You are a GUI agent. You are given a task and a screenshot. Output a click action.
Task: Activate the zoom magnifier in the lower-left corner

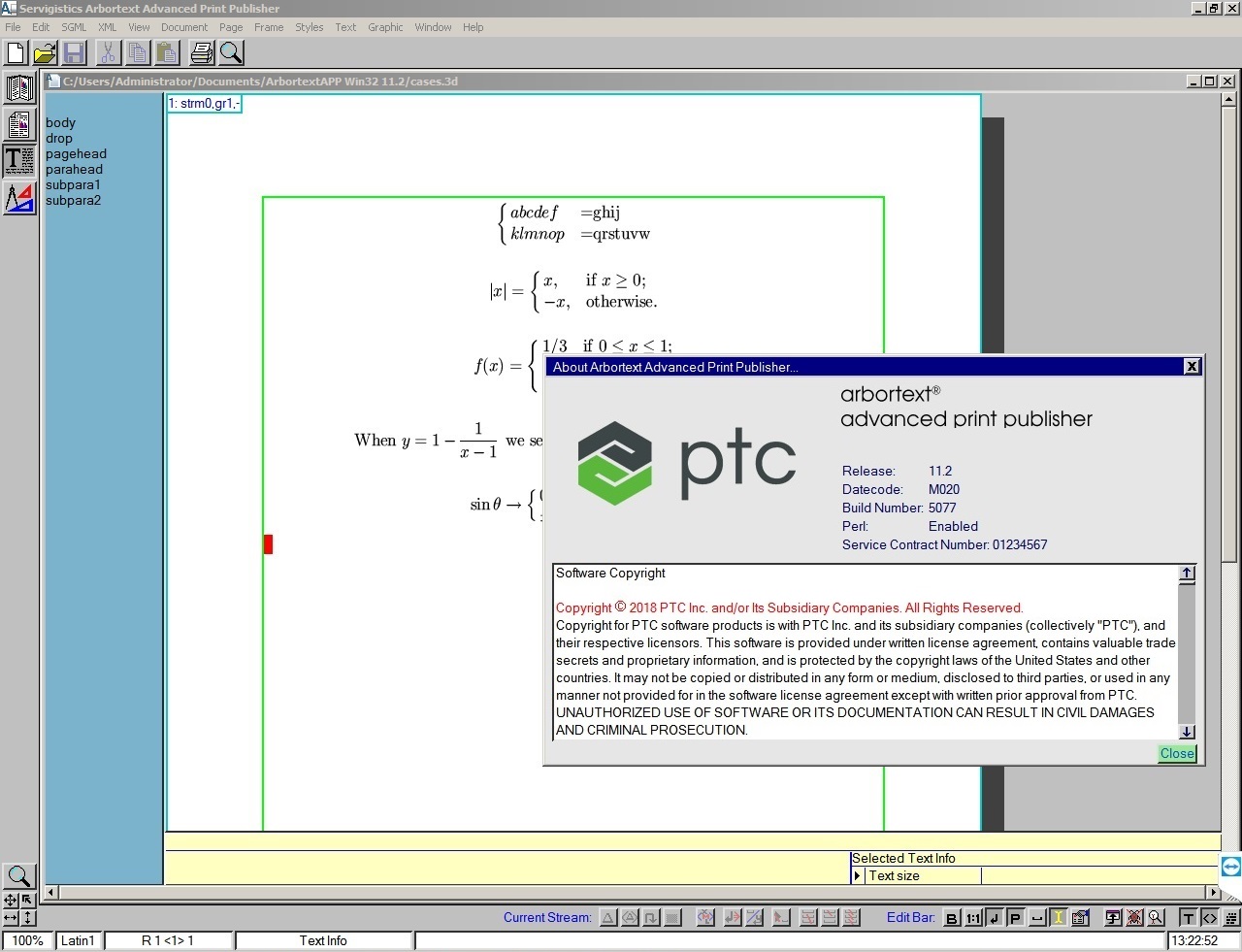tap(19, 876)
